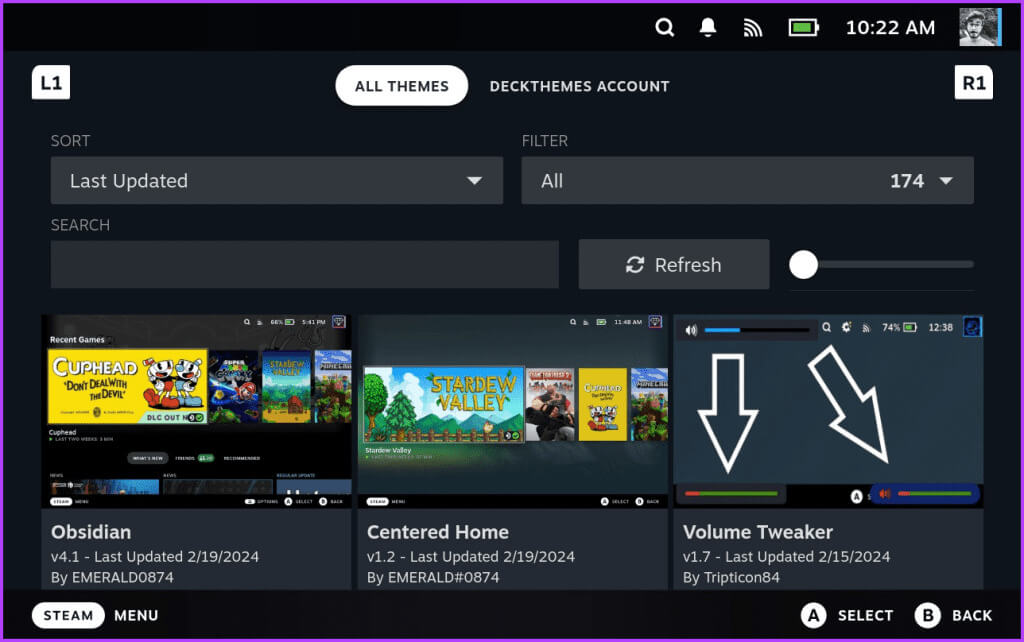Click the thumbnail size slider handle
1024x642 pixels.
point(803,265)
